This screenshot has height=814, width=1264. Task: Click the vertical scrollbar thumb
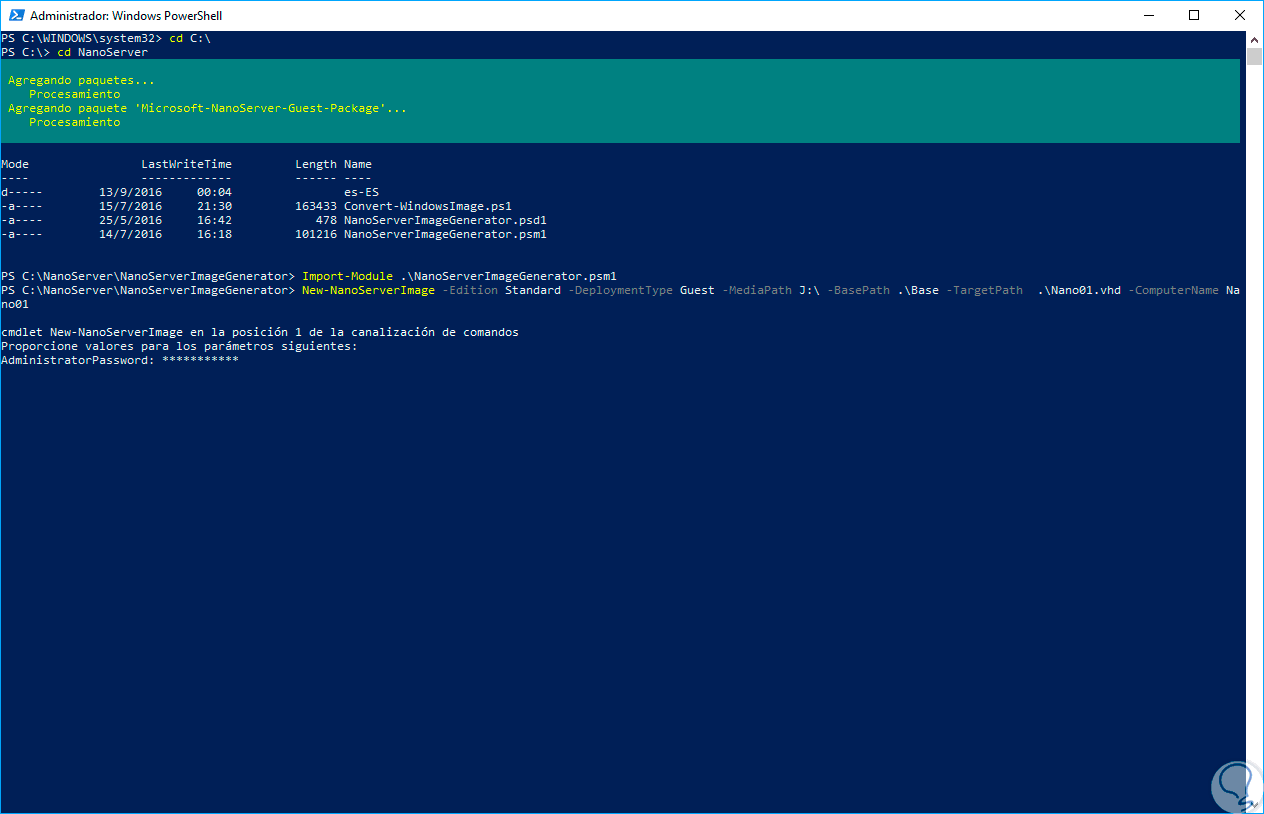coord(1255,56)
